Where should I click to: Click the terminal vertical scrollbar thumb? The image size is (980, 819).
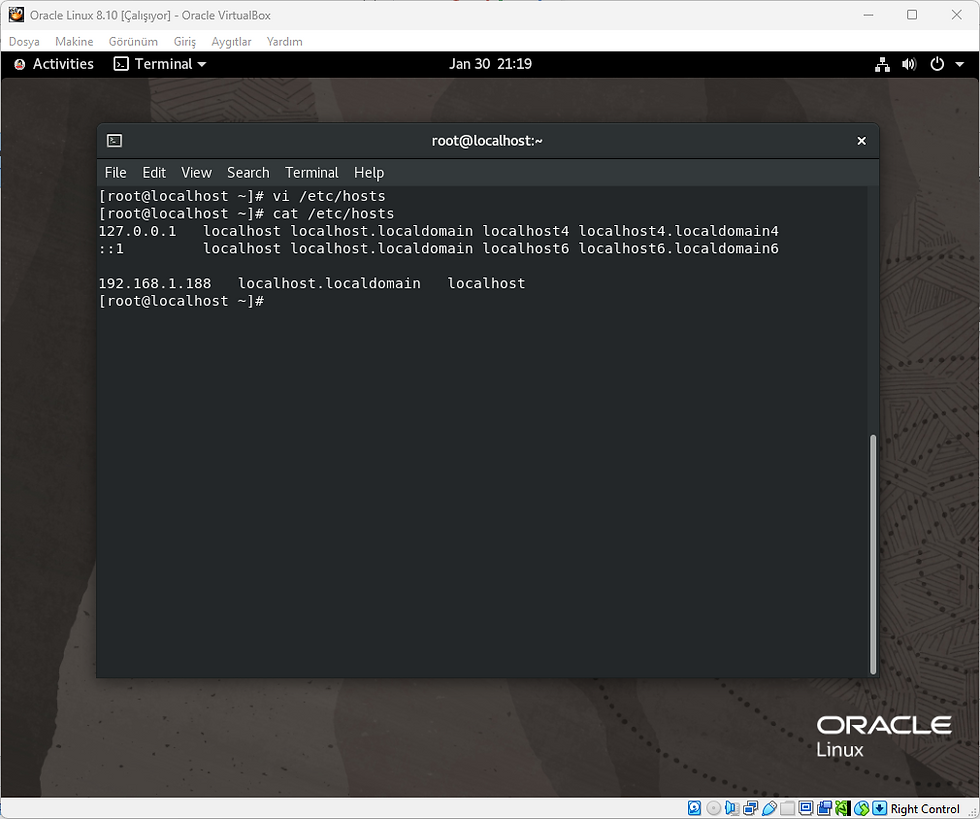tap(872, 554)
